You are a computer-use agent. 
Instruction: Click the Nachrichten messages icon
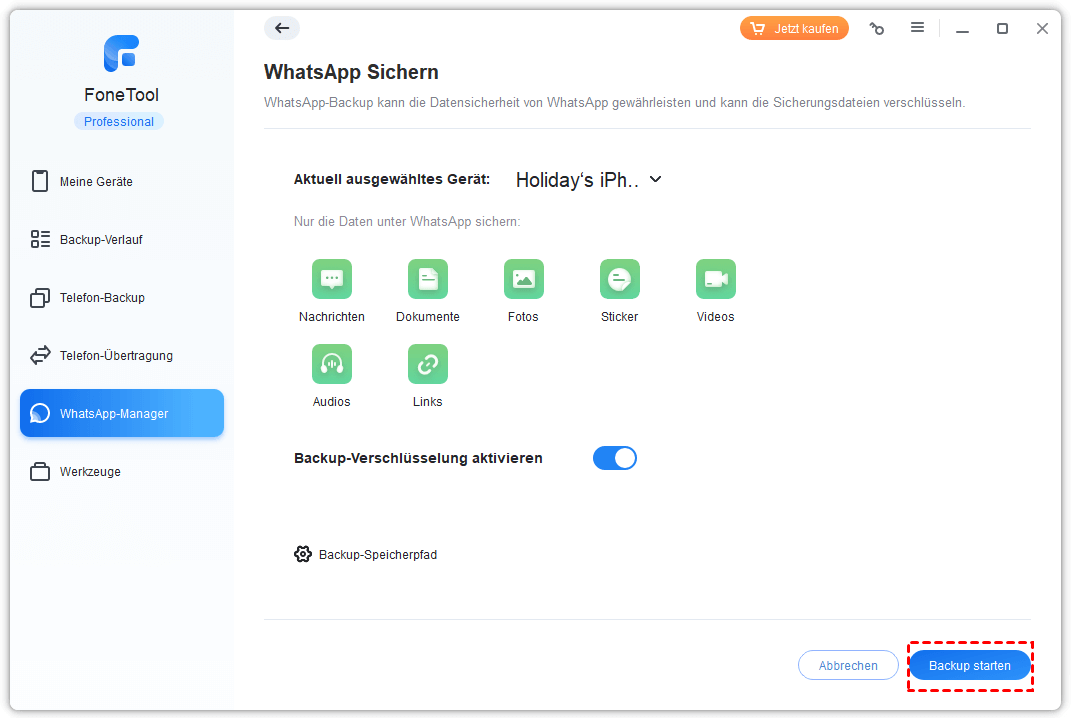tap(332, 280)
